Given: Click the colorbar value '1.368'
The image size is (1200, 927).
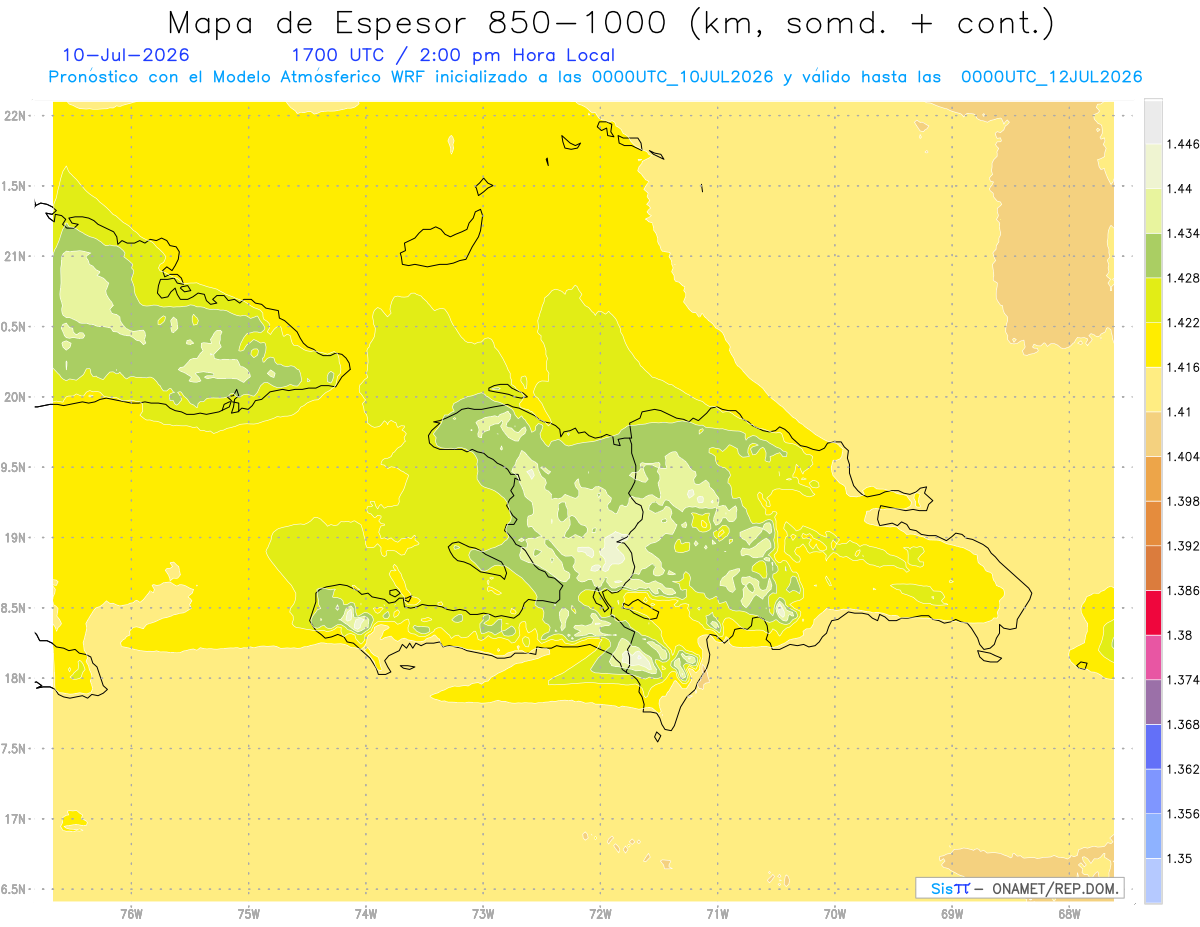Looking at the screenshot, I should tap(1183, 725).
